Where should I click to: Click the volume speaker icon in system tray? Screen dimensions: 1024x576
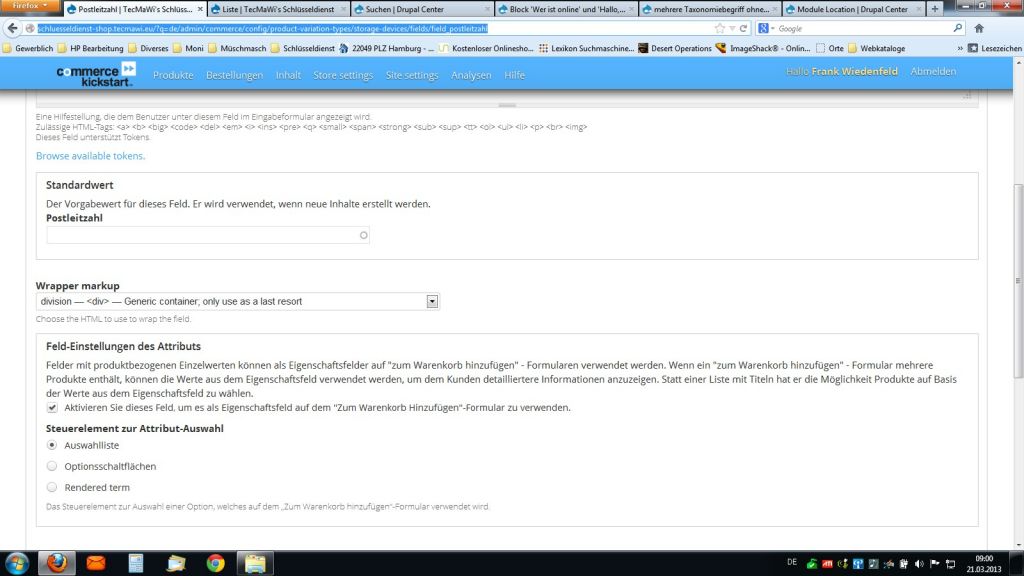click(918, 563)
